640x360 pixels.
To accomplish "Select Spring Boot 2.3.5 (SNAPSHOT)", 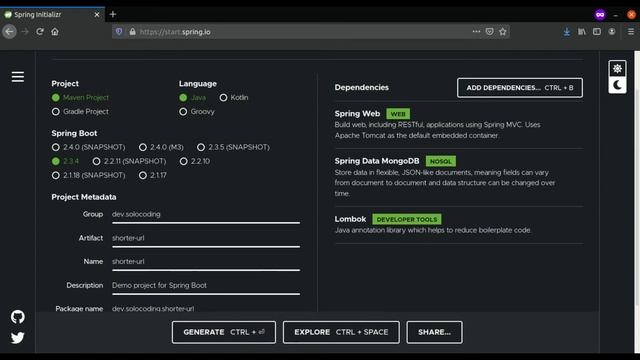I will point(233,147).
